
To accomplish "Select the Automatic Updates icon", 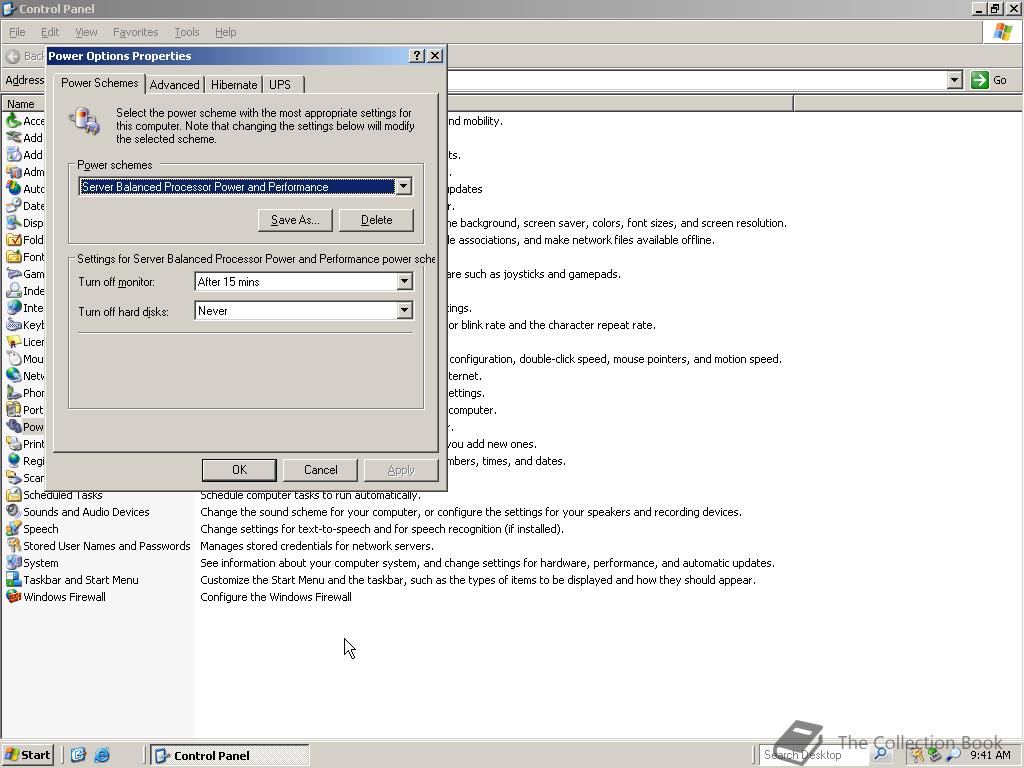I will click(x=14, y=189).
